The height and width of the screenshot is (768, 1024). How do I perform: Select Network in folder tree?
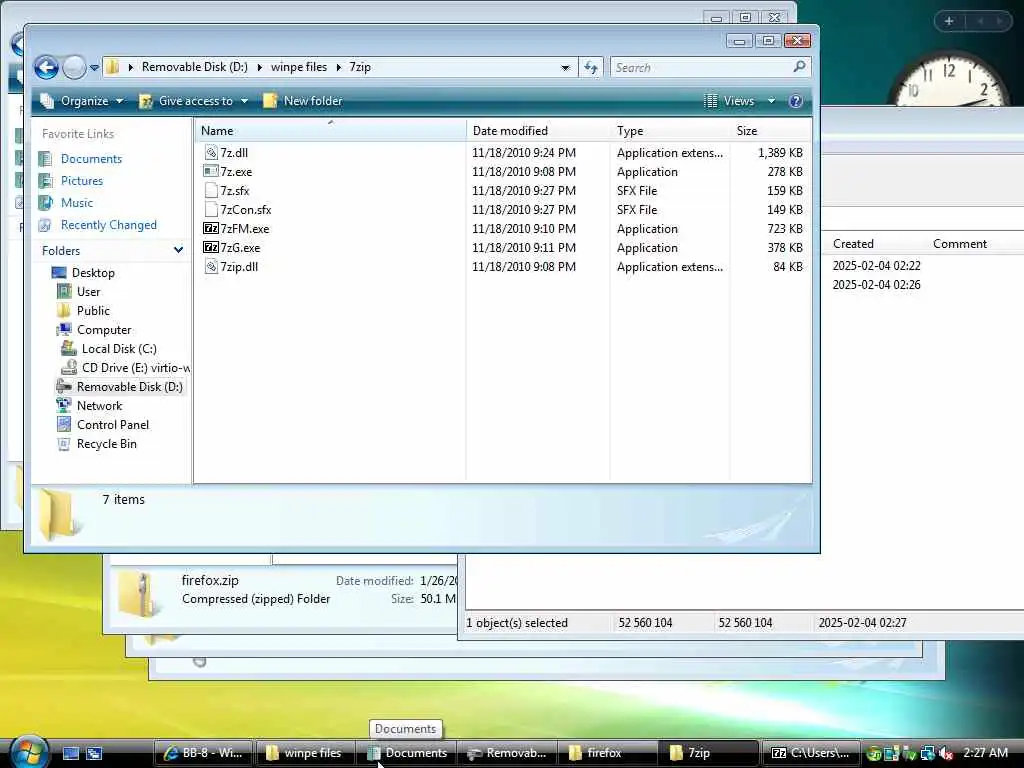99,406
